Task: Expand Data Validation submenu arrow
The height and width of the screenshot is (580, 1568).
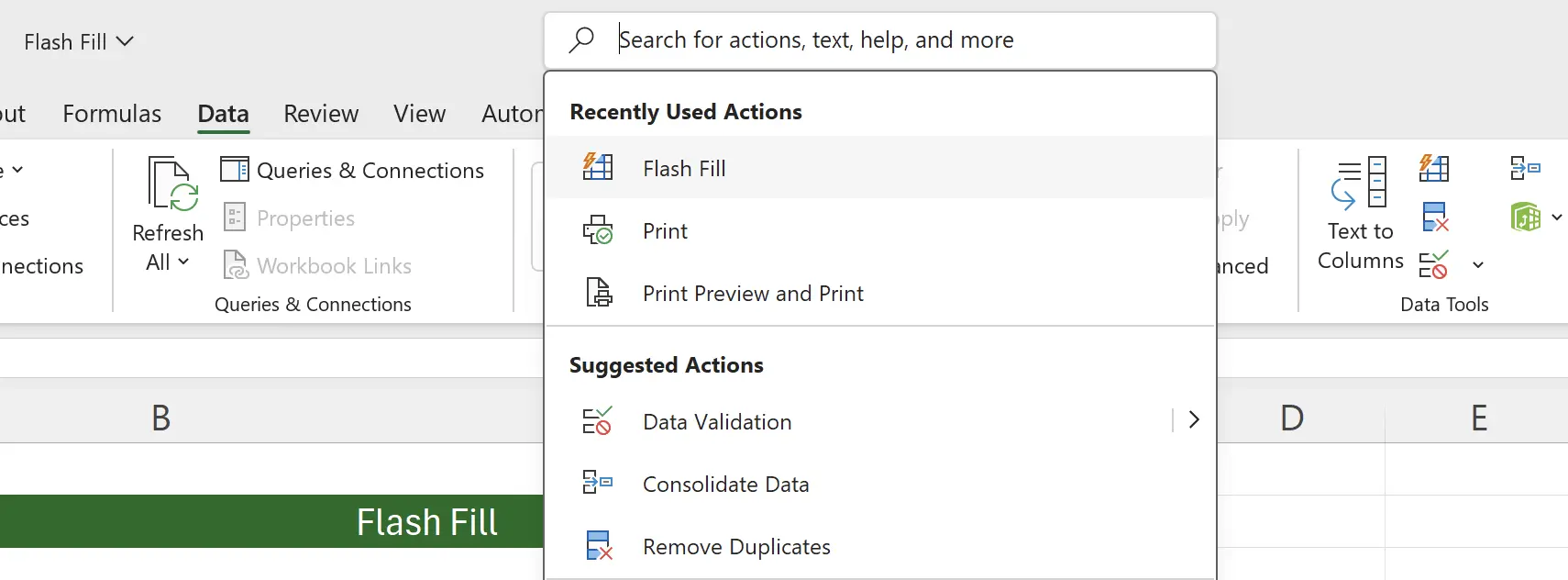Action: click(x=1194, y=420)
